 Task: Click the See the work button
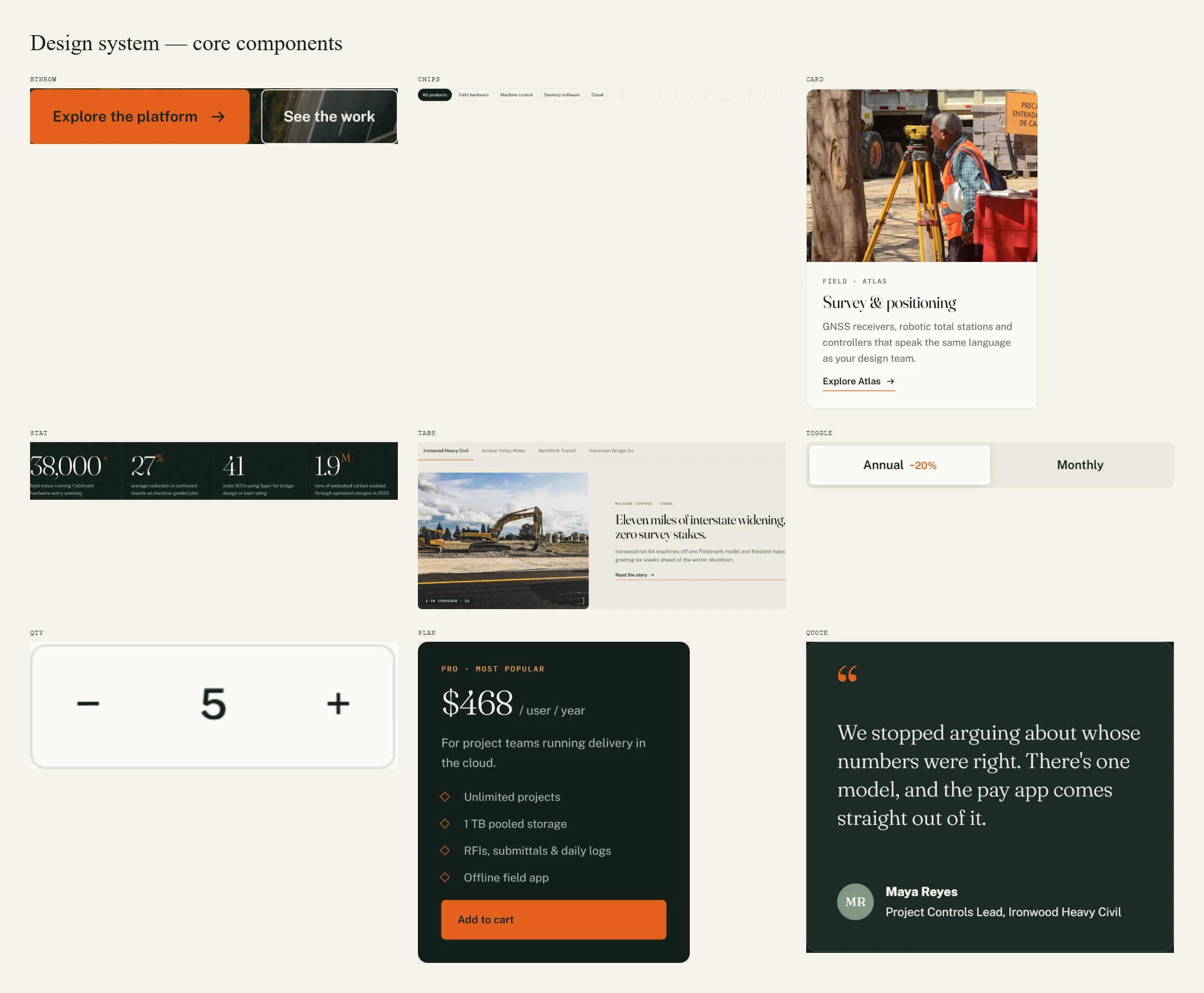click(330, 116)
